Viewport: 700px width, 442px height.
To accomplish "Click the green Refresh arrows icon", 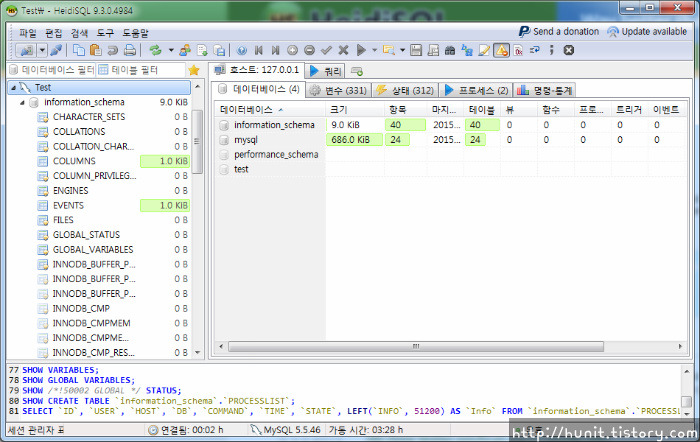I will point(155,50).
